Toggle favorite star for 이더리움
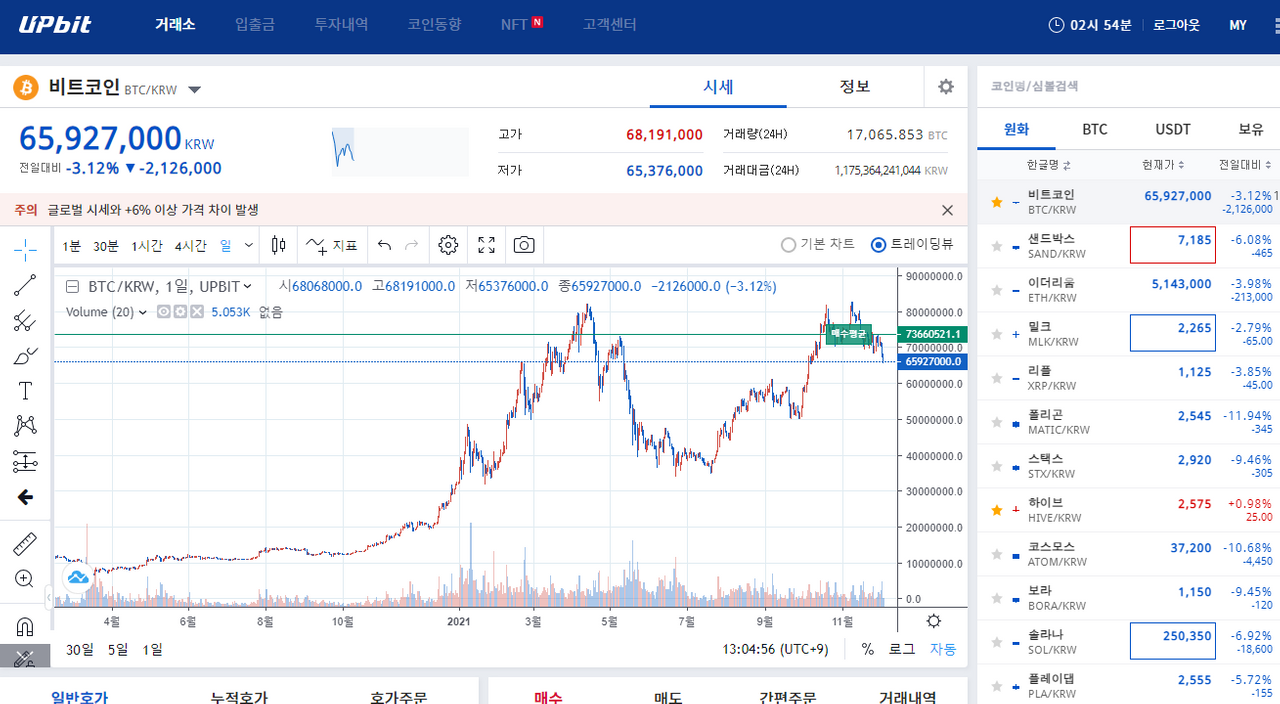 (996, 290)
